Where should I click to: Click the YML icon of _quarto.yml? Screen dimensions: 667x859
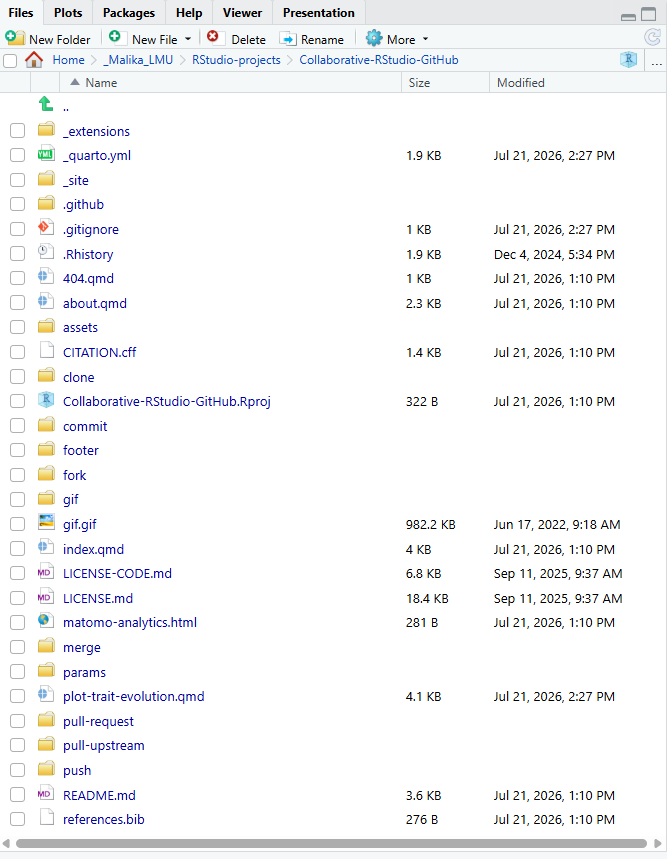[x=47, y=154]
